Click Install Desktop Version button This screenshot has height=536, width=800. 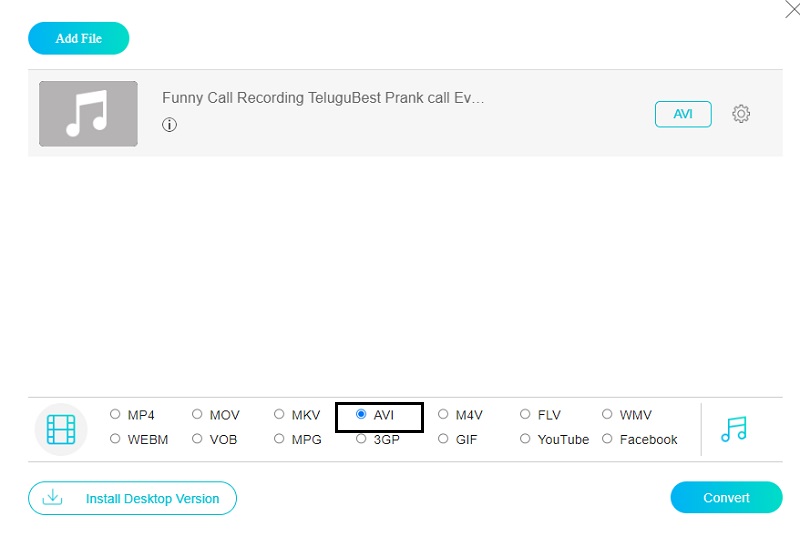(132, 498)
